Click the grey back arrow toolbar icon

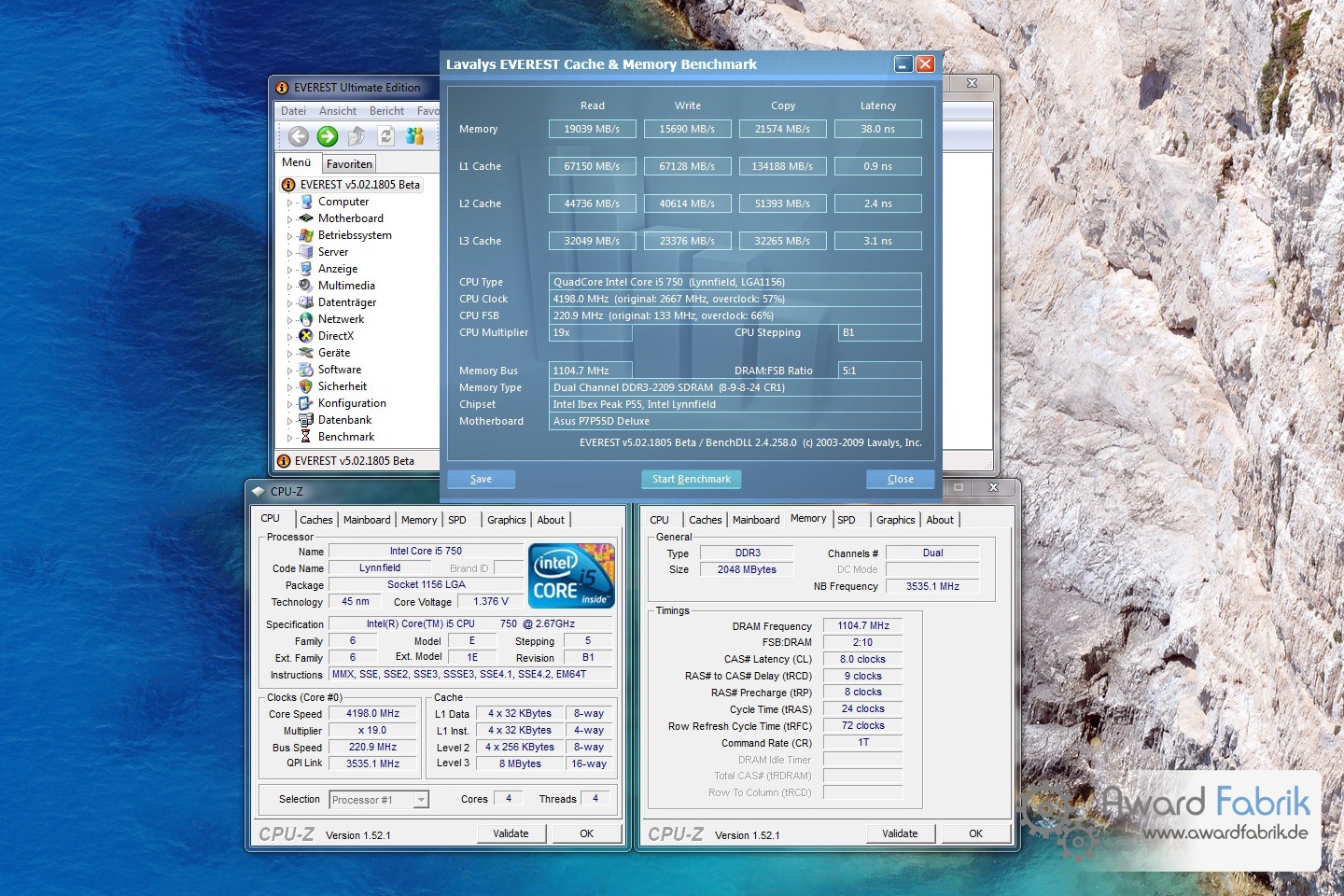click(x=298, y=136)
